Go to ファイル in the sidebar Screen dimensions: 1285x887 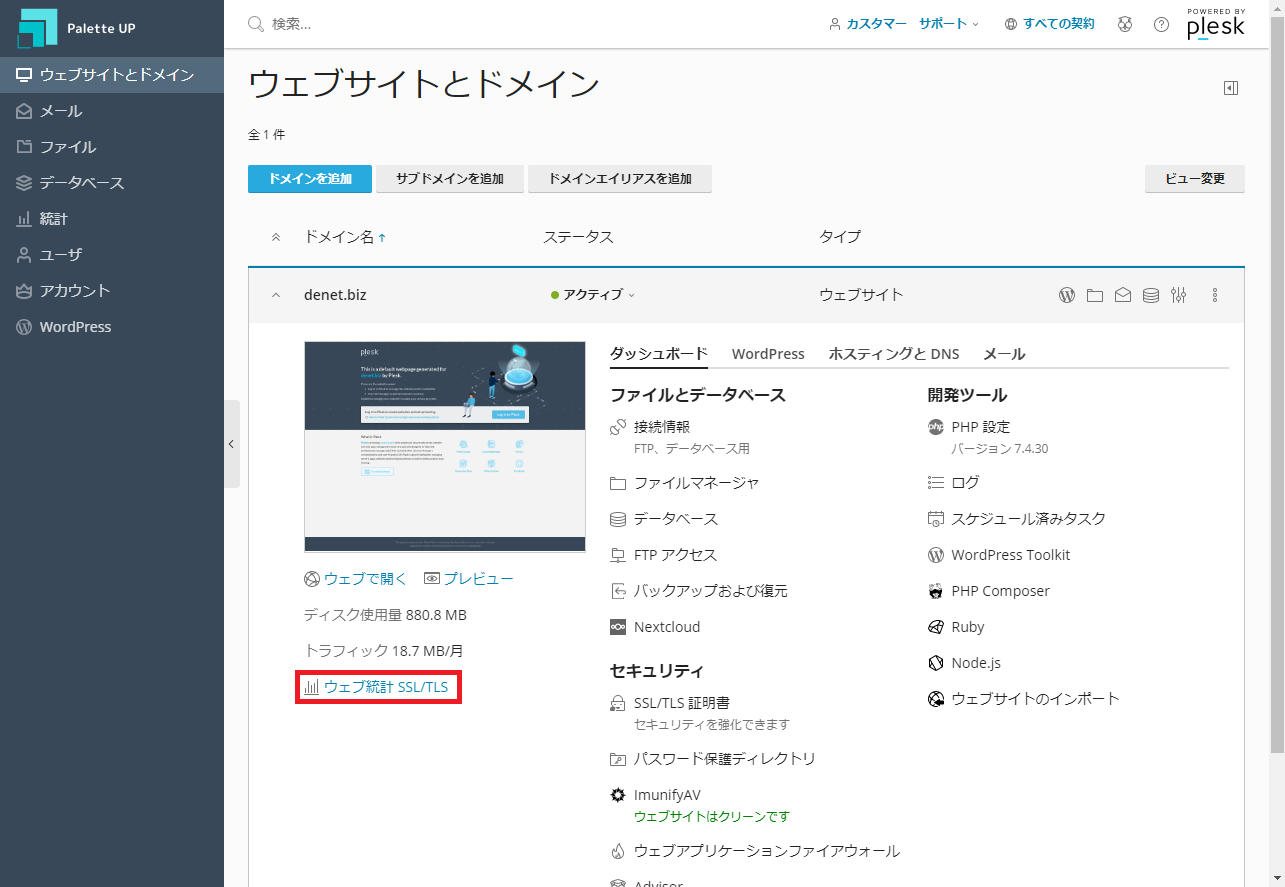point(112,147)
